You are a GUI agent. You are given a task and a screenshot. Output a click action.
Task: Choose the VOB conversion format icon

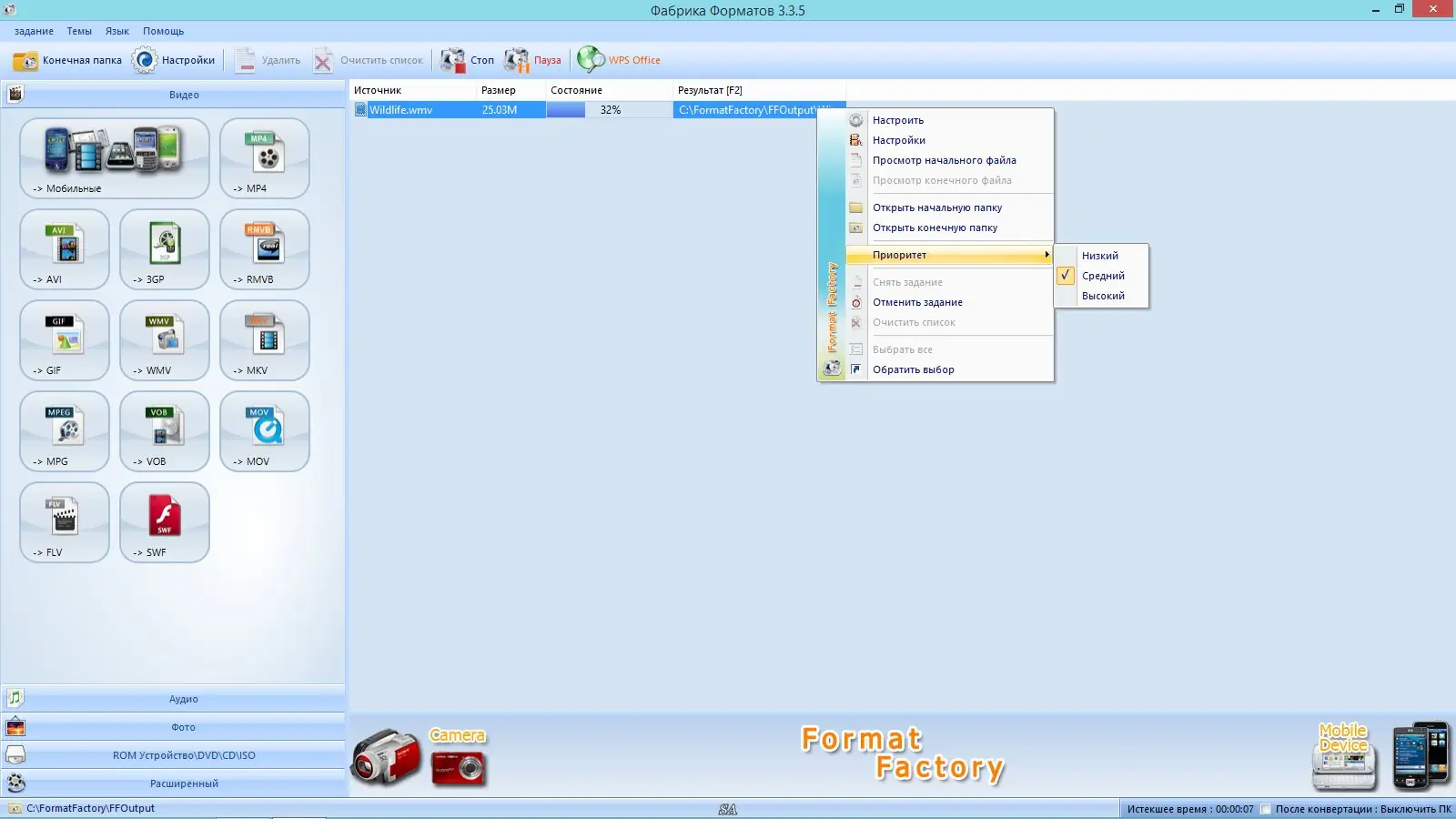pos(165,431)
